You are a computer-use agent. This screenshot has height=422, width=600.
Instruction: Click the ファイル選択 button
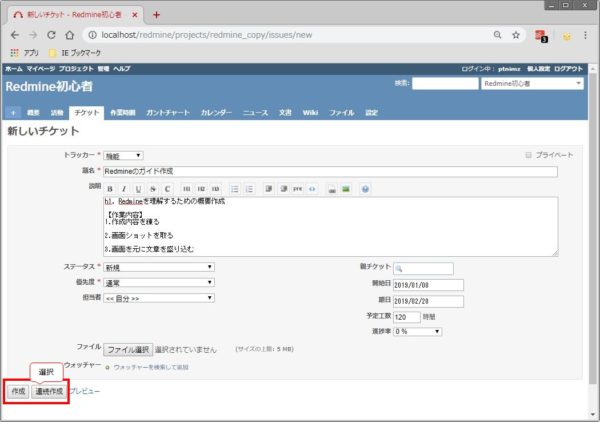(x=128, y=350)
